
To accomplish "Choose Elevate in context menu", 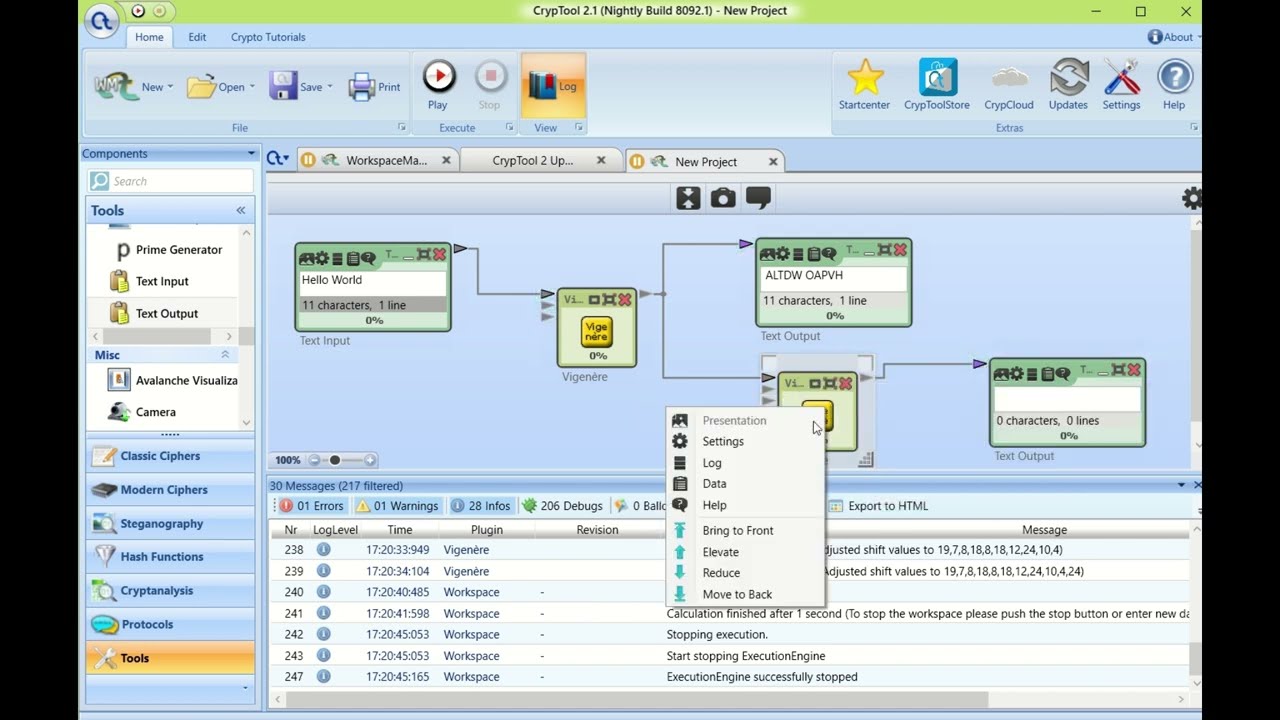I will point(745,552).
